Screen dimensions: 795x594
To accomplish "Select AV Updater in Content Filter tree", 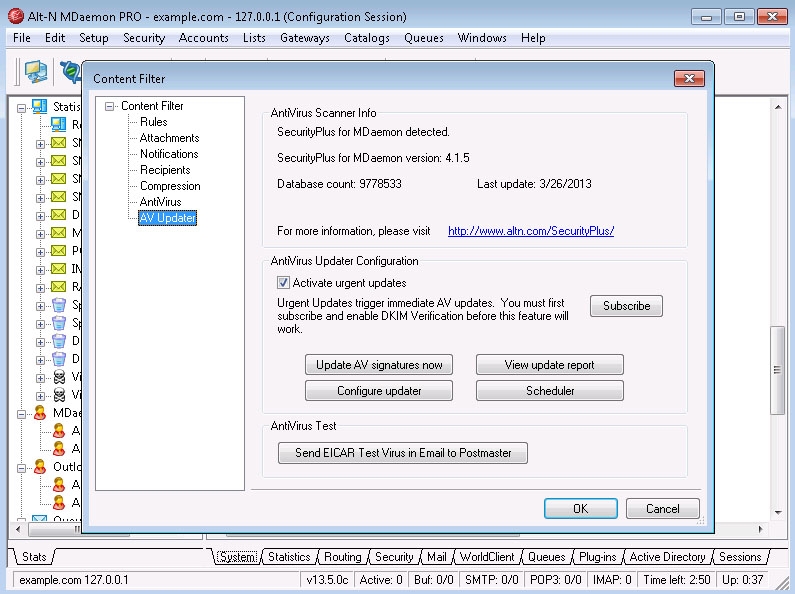I will [167, 218].
